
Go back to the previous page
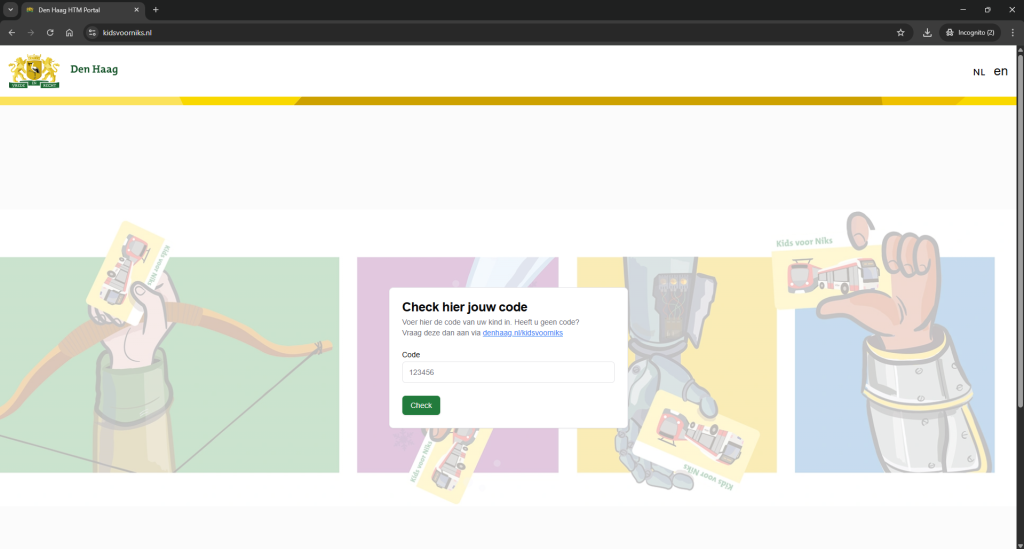[12, 32]
